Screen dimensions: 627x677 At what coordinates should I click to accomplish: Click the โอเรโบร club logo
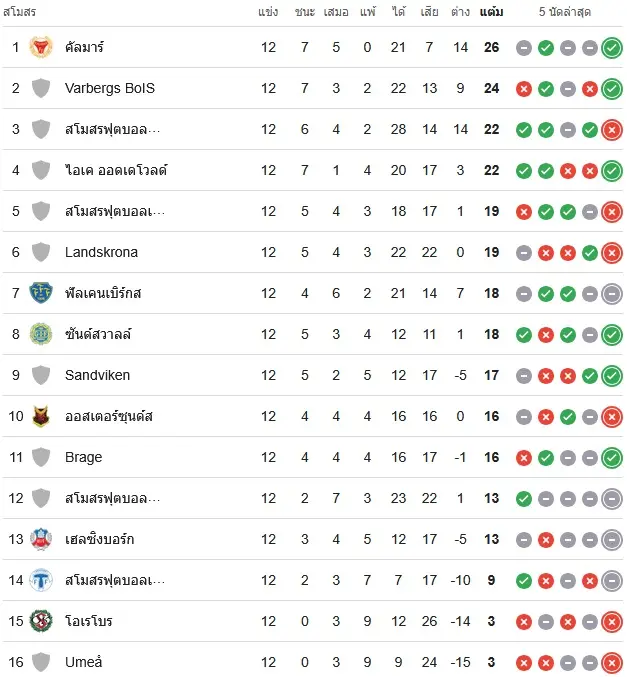pyautogui.click(x=41, y=621)
